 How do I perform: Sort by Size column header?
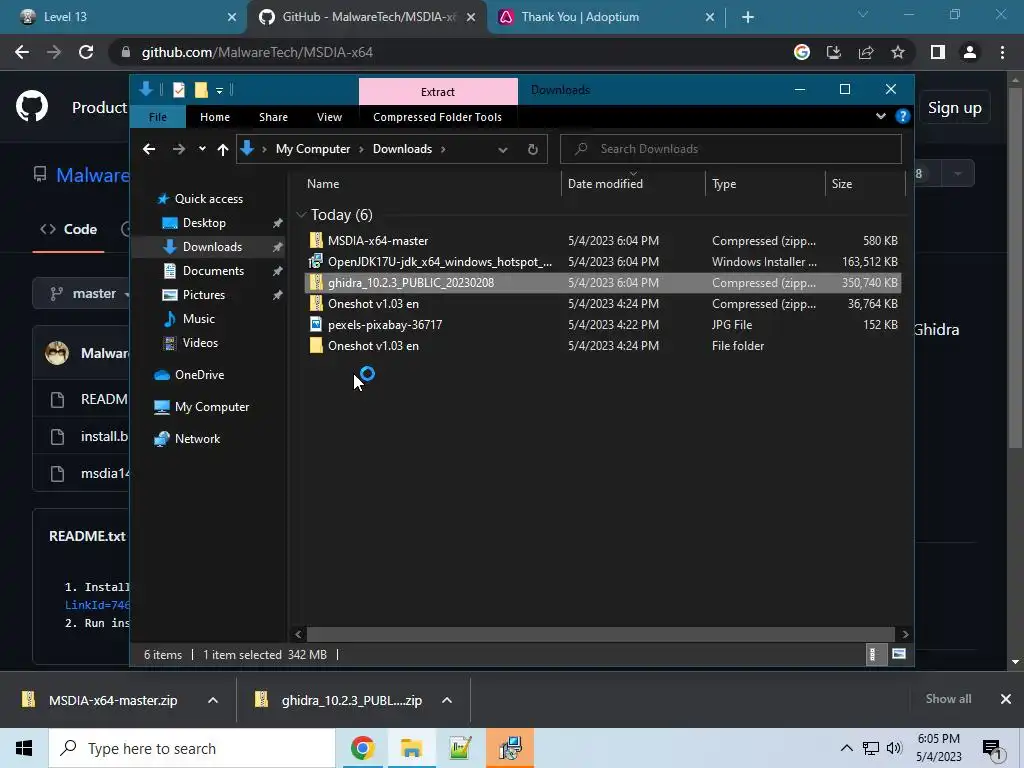tap(842, 184)
